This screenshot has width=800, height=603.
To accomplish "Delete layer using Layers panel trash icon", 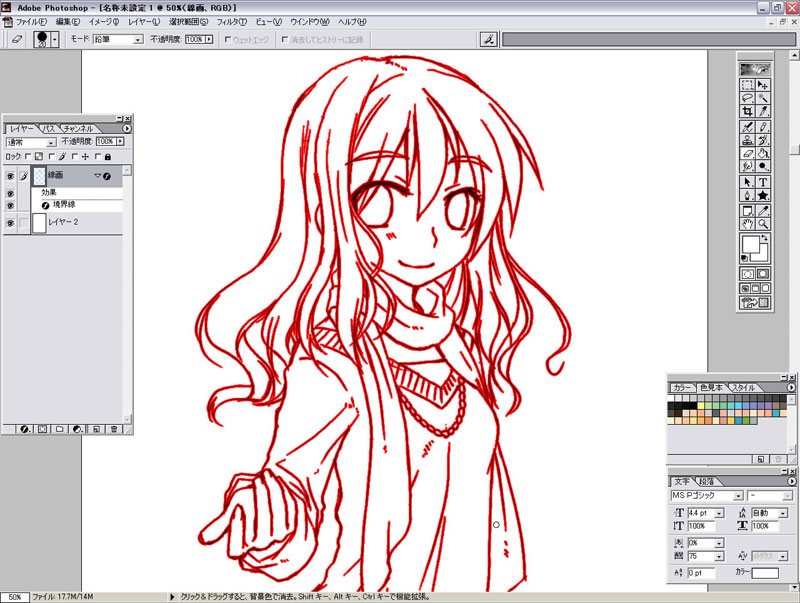I will (x=114, y=429).
